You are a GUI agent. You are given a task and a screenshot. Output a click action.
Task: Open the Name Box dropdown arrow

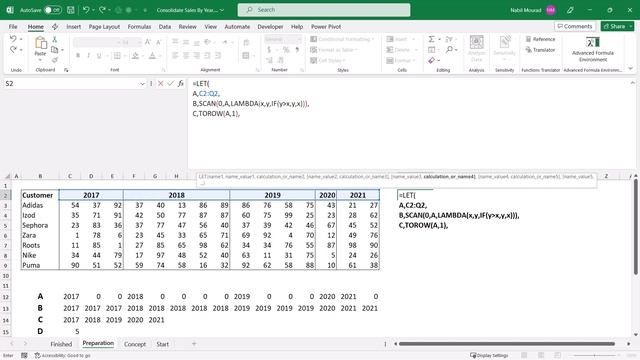[x=142, y=84]
